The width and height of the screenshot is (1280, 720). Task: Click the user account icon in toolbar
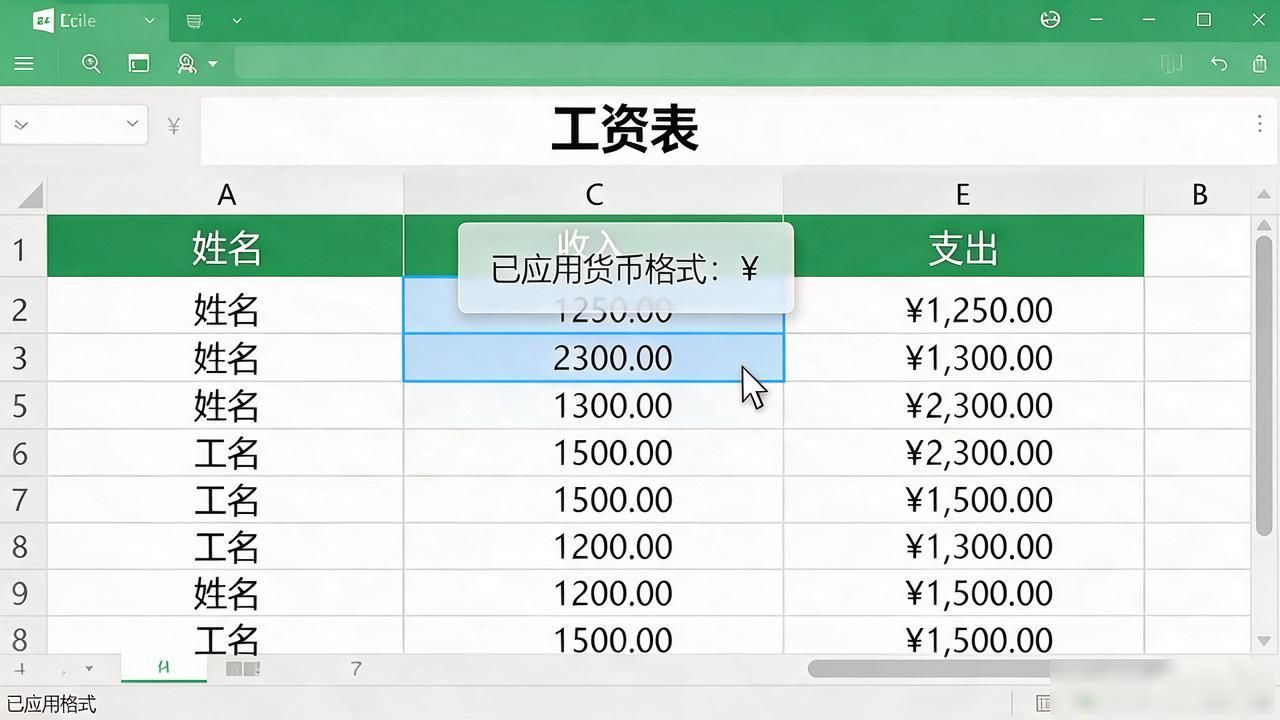click(187, 64)
